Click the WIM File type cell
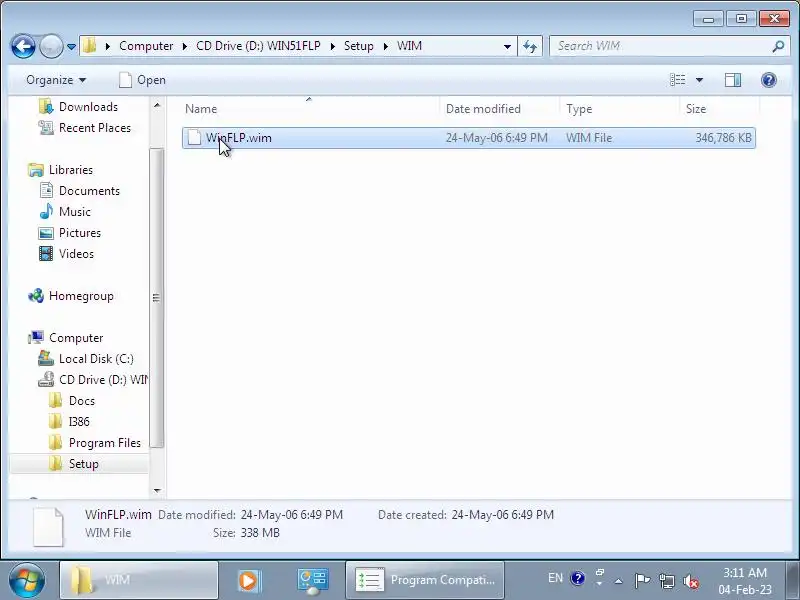Image resolution: width=800 pixels, height=600 pixels. click(589, 138)
